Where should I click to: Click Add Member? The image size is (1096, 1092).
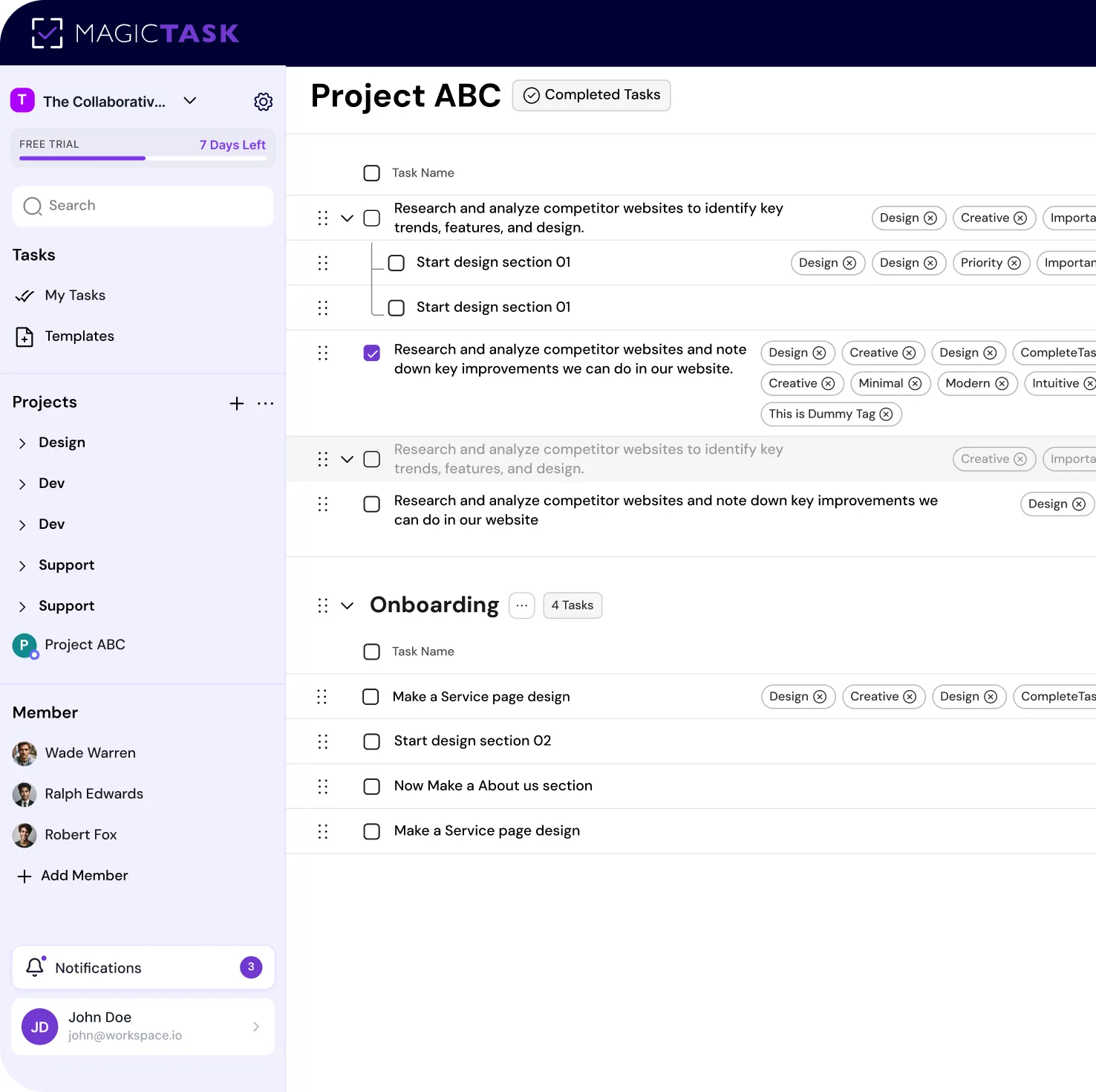(73, 876)
